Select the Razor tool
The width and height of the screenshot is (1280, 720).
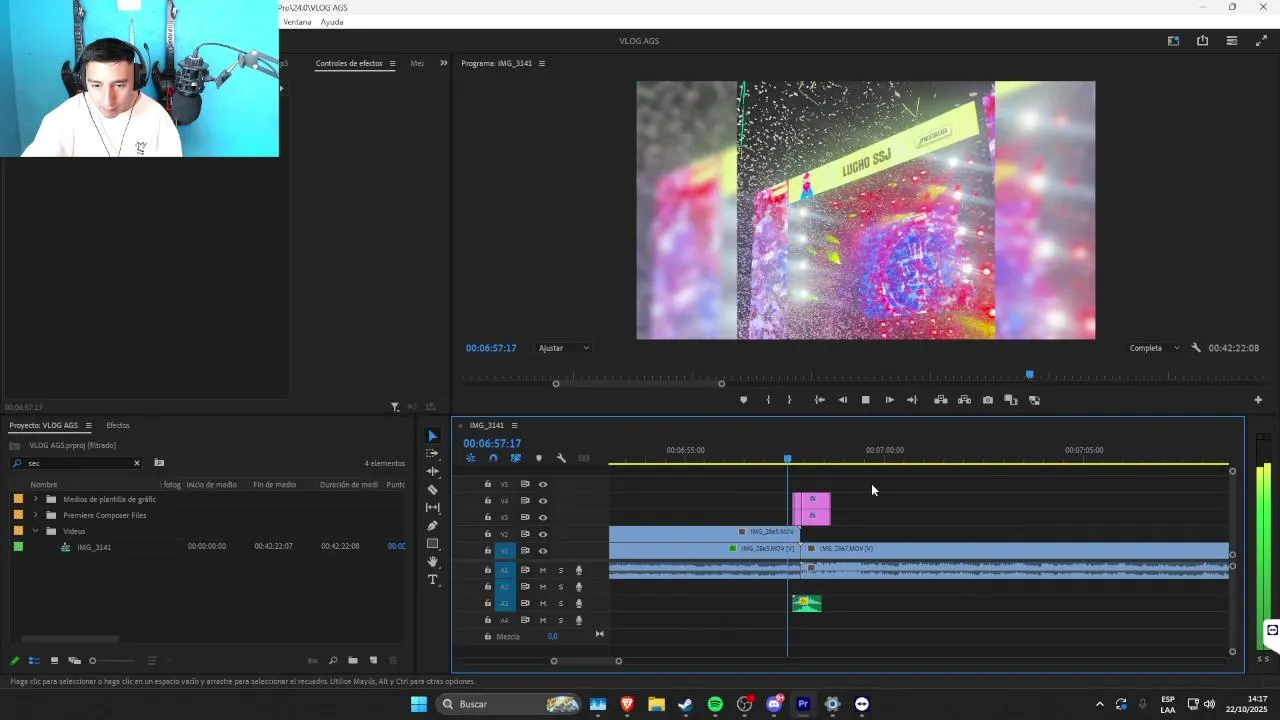(432, 489)
